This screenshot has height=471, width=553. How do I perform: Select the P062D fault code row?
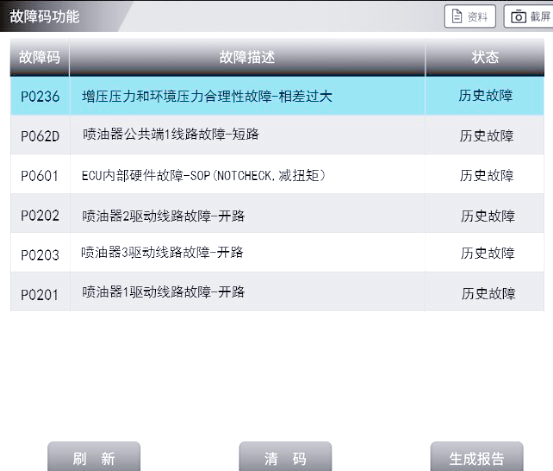277,135
